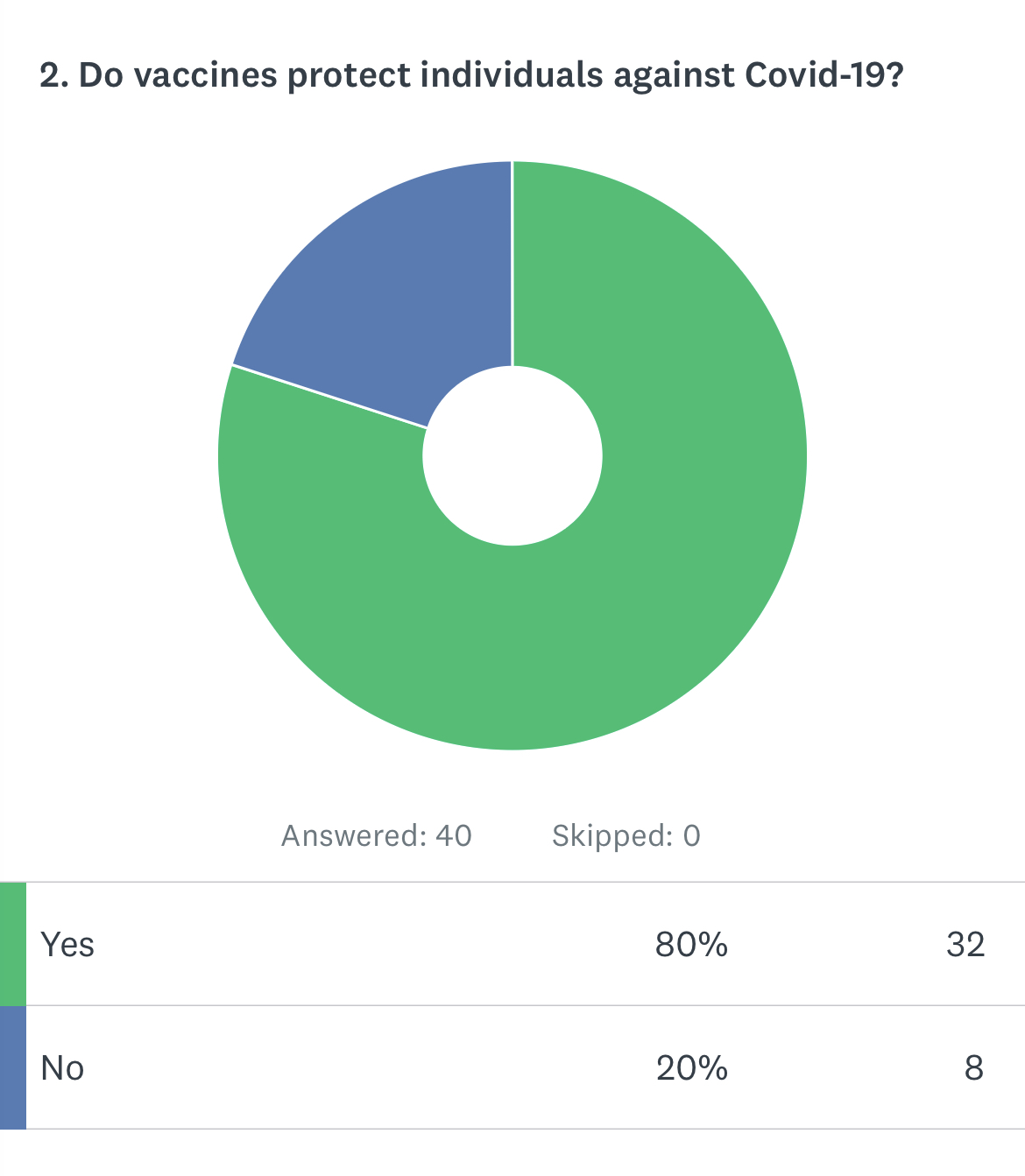Click the word "against" in the heading
The image size is (1025, 1176).
[675, 76]
